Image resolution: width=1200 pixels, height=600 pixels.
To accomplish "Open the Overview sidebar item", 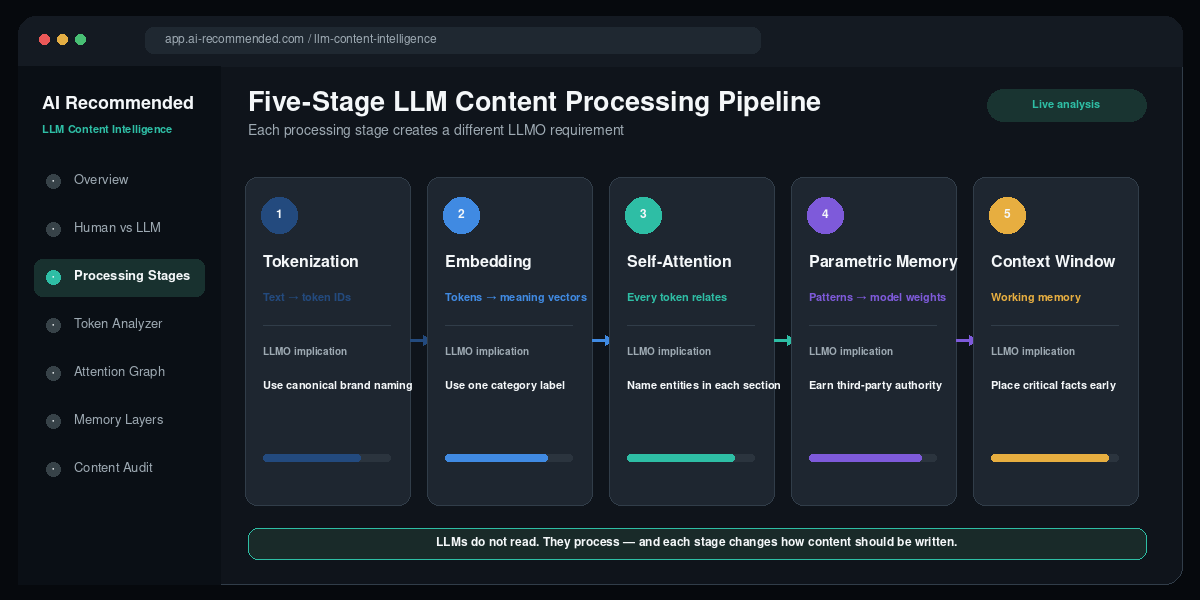I will pos(119,180).
